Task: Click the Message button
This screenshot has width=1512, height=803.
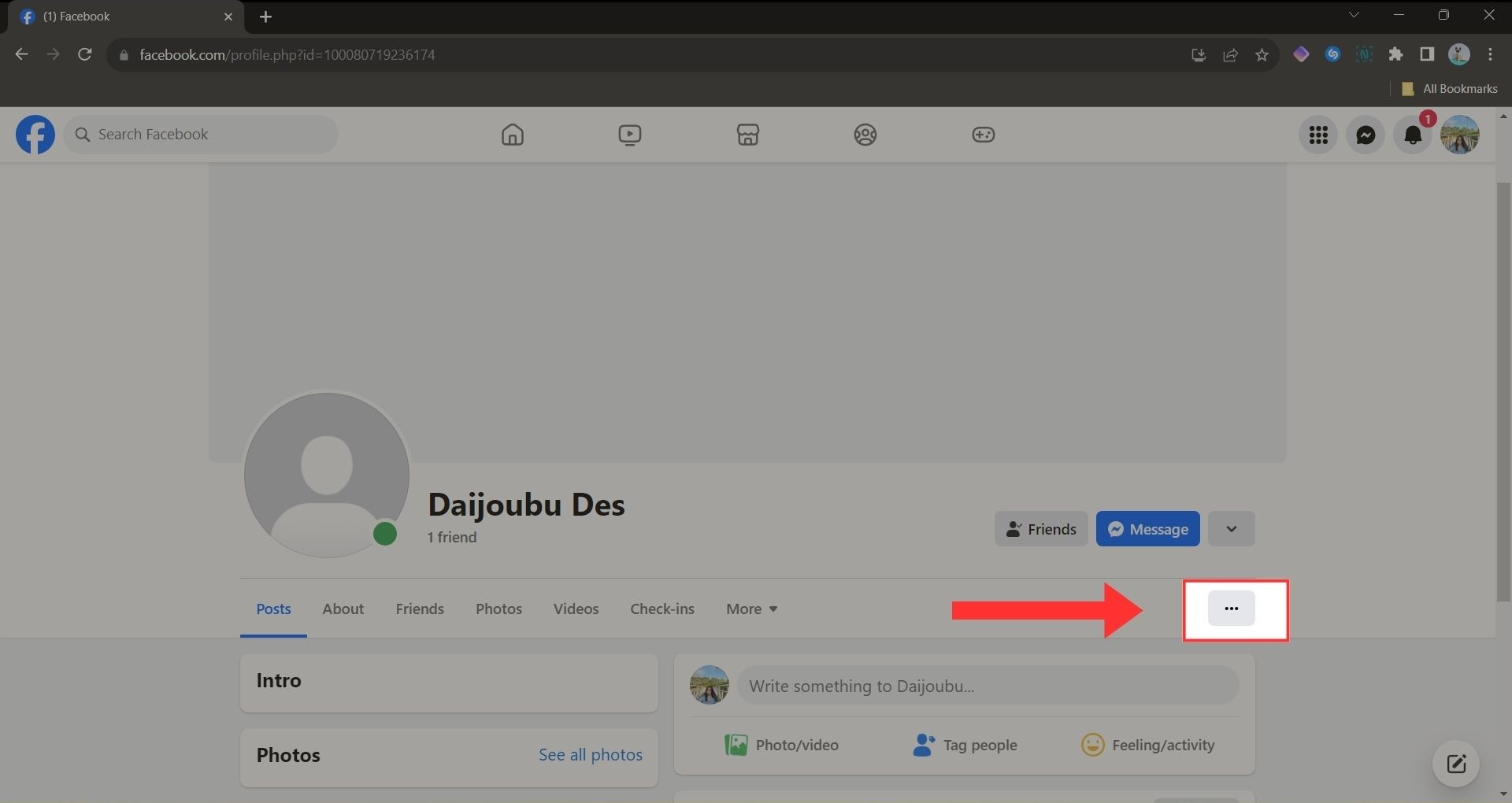Action: coord(1147,529)
